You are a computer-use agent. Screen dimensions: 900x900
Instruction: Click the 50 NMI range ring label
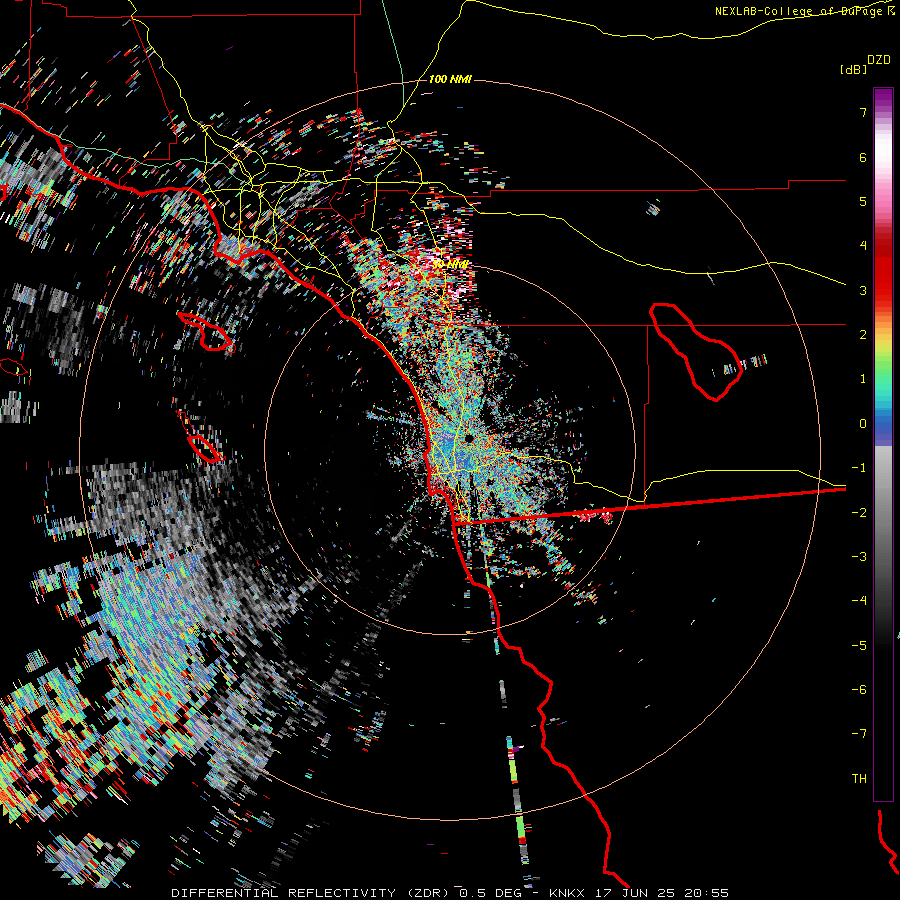tap(451, 264)
